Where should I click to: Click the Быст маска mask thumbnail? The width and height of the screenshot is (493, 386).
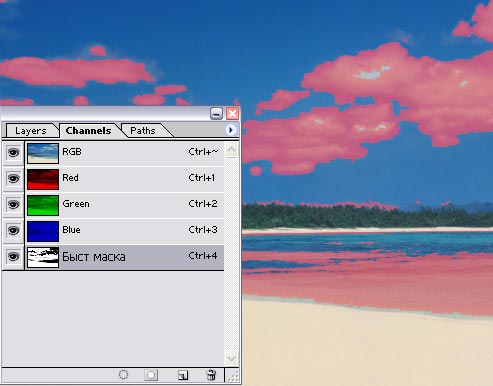coord(43,257)
